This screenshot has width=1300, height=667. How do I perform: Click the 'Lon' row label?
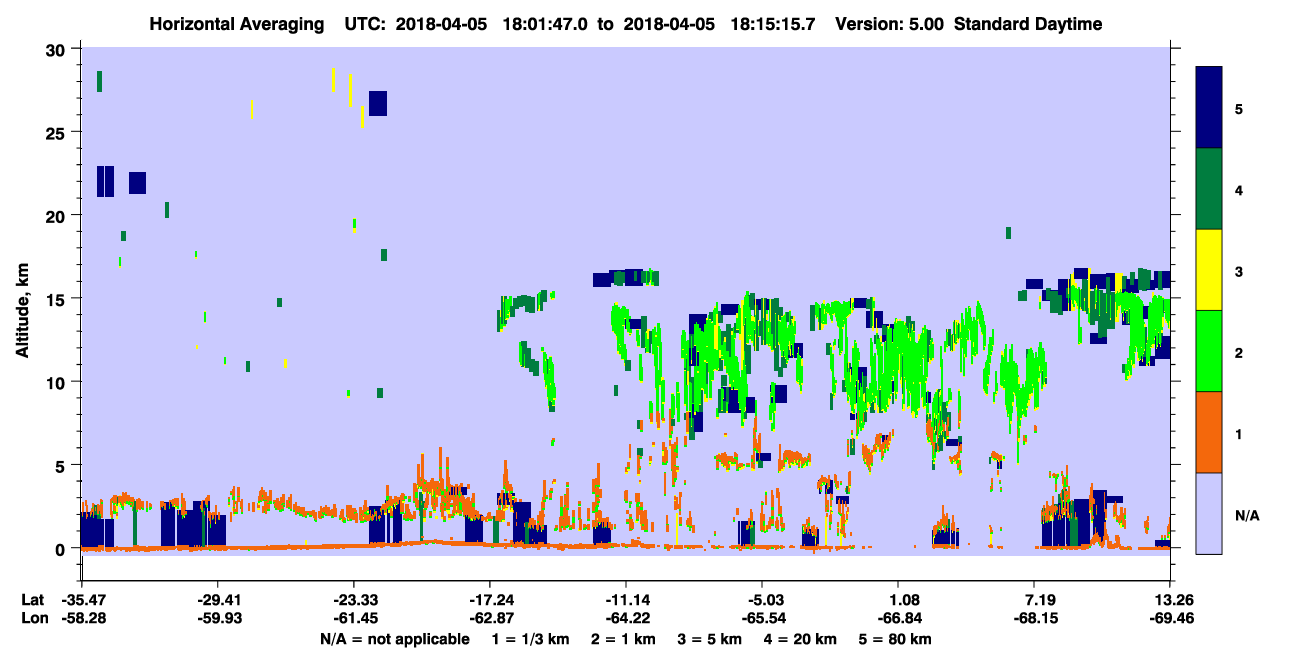33,618
